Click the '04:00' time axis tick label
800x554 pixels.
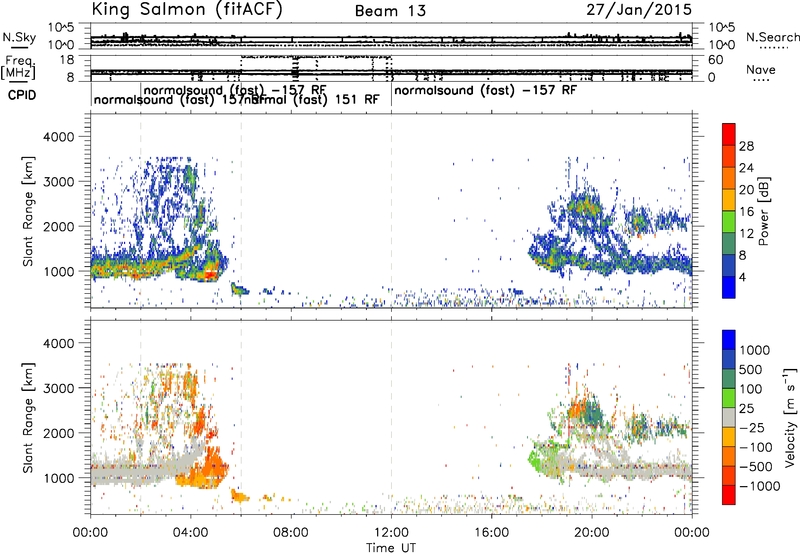[191, 533]
